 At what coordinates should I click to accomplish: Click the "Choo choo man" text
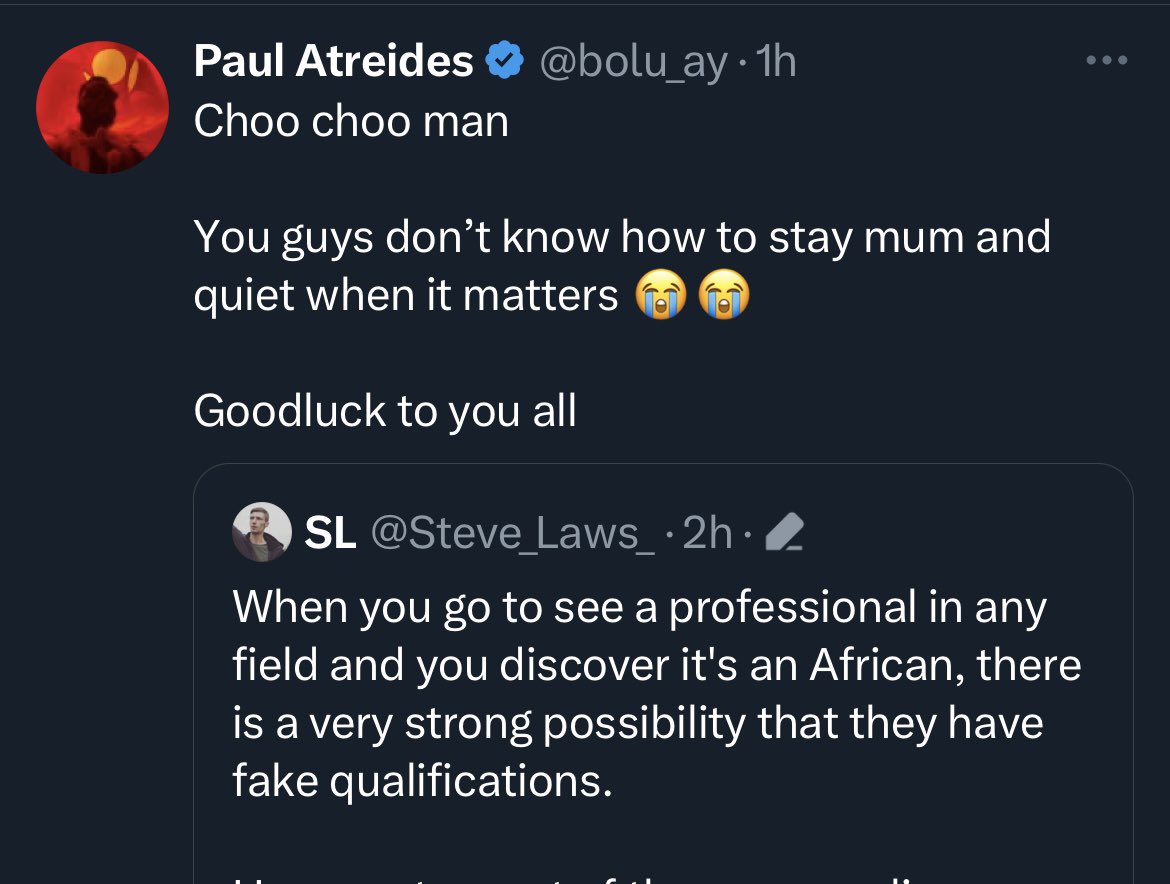pyautogui.click(x=351, y=121)
